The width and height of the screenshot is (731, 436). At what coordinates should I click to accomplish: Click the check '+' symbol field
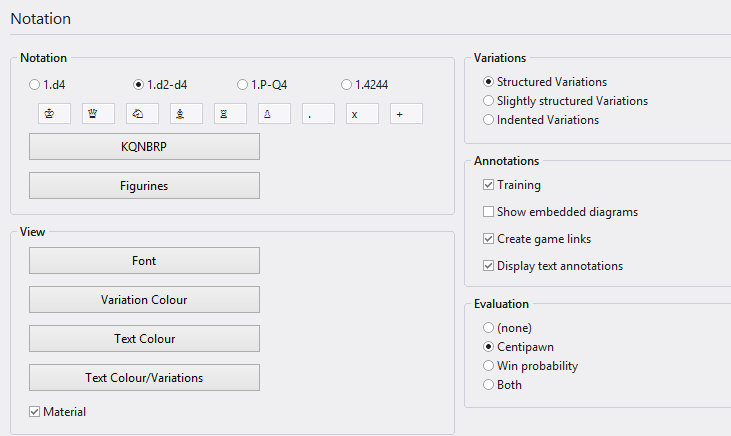(x=406, y=114)
